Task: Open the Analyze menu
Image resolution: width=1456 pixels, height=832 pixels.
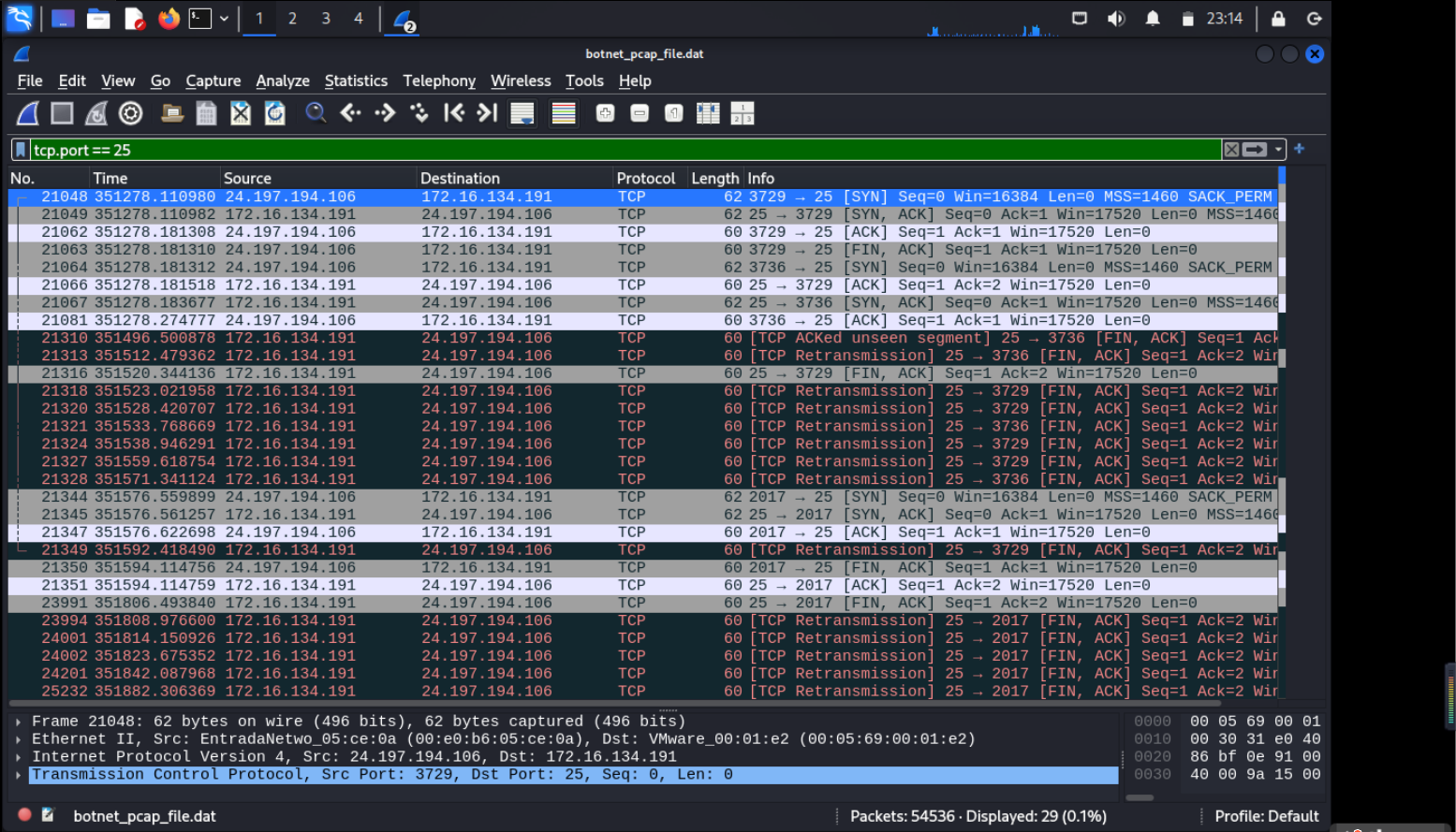Action: click(x=282, y=81)
